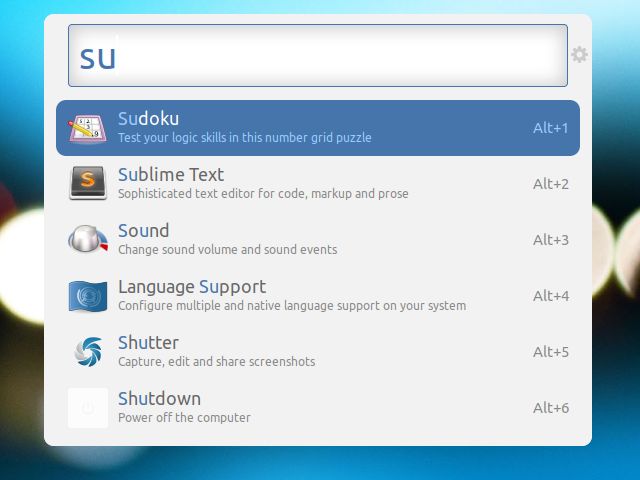The height and width of the screenshot is (480, 640).
Task: Click "Power off the computer" description
Action: pyautogui.click(x=184, y=418)
